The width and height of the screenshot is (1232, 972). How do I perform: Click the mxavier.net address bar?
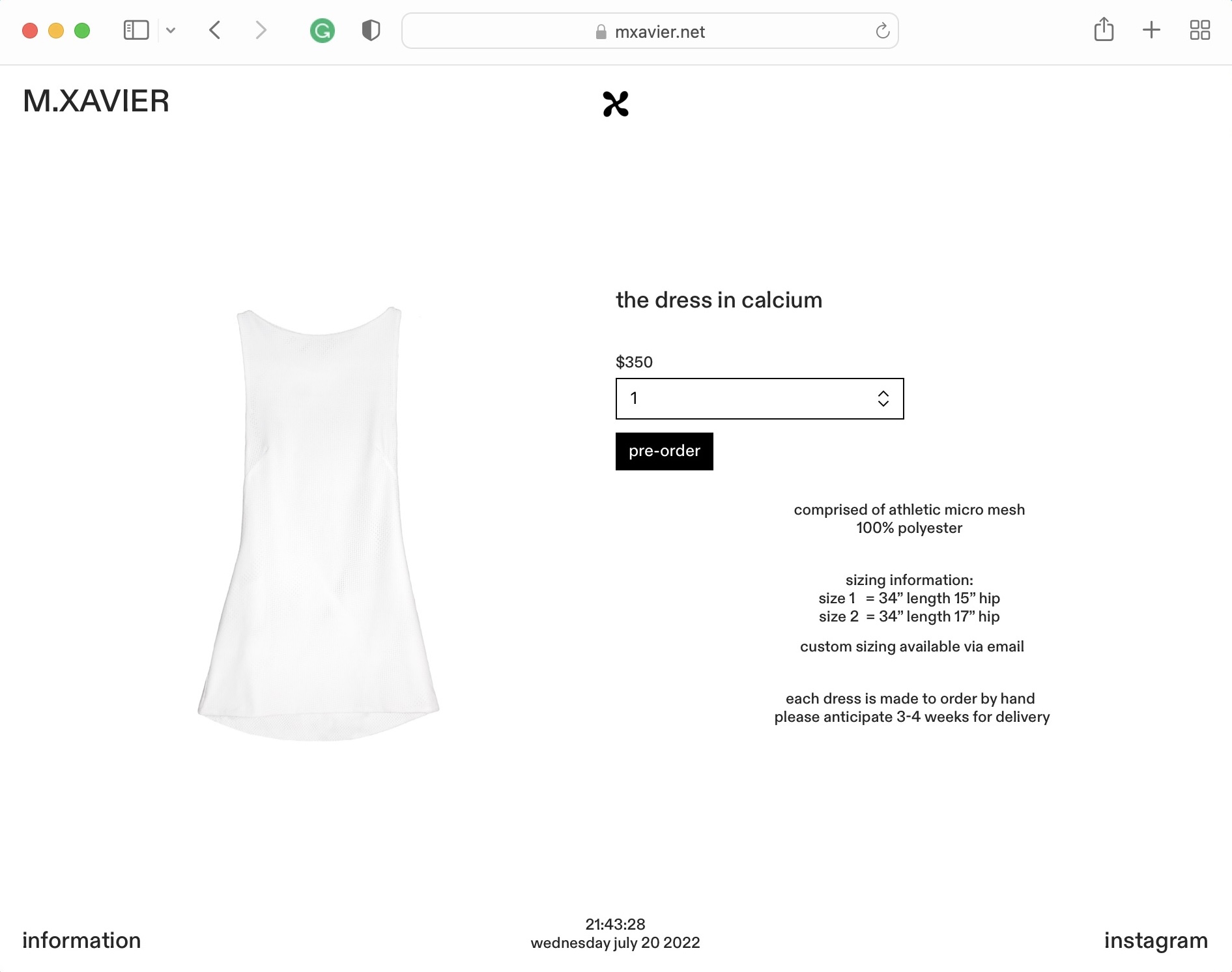click(650, 31)
